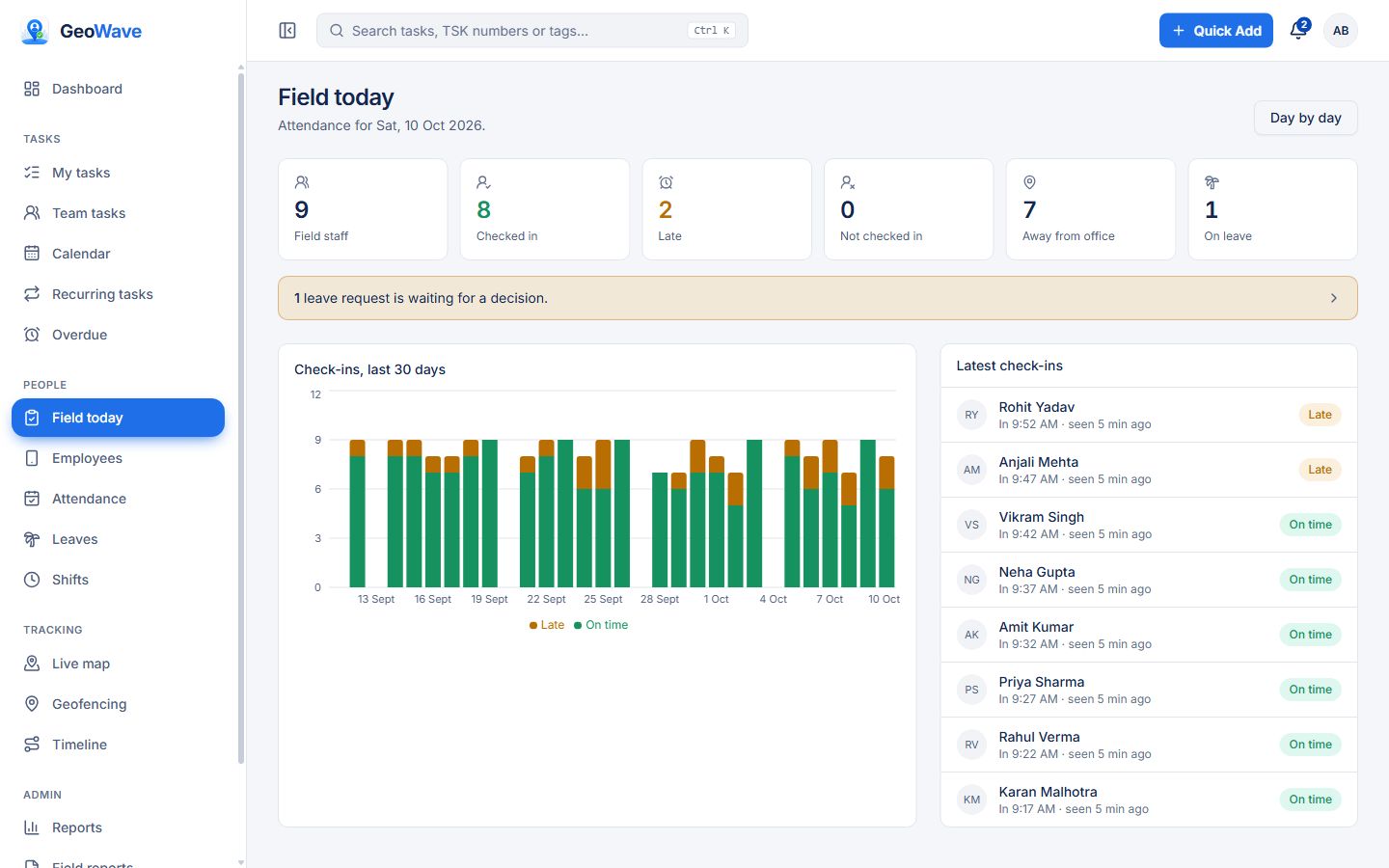
Task: Toggle the Late series in chart legend
Action: [x=547, y=625]
